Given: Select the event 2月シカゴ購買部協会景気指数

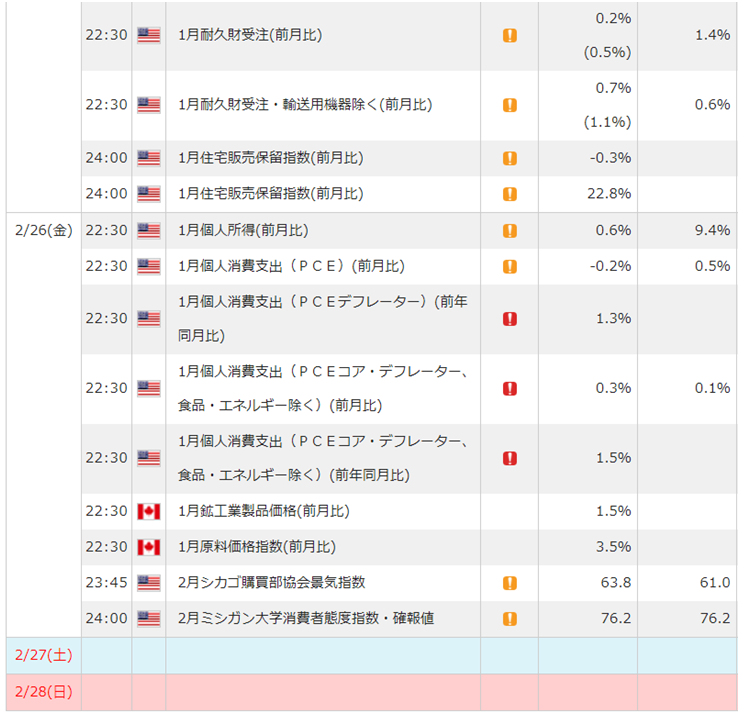Looking at the screenshot, I should tap(272, 583).
